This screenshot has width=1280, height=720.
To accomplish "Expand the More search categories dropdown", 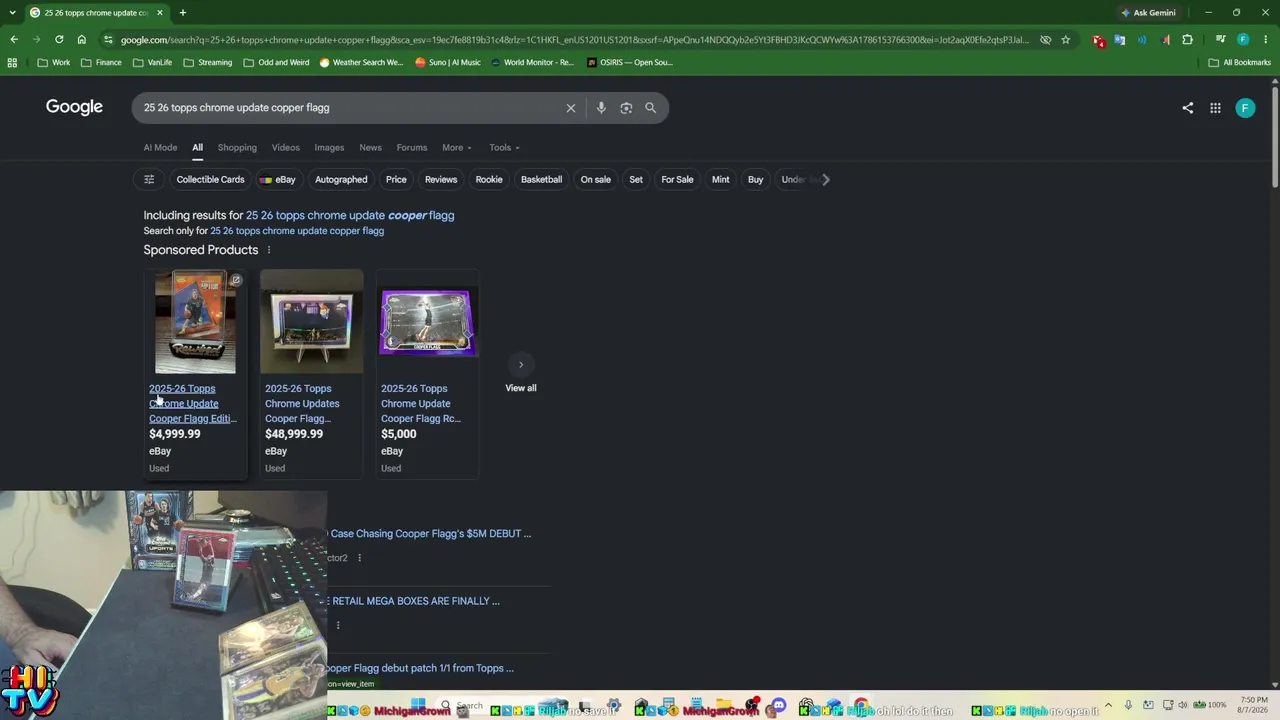I will 457,148.
